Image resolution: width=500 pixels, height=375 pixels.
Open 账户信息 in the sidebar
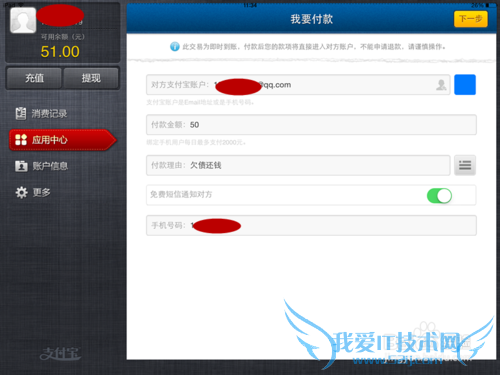point(42,166)
